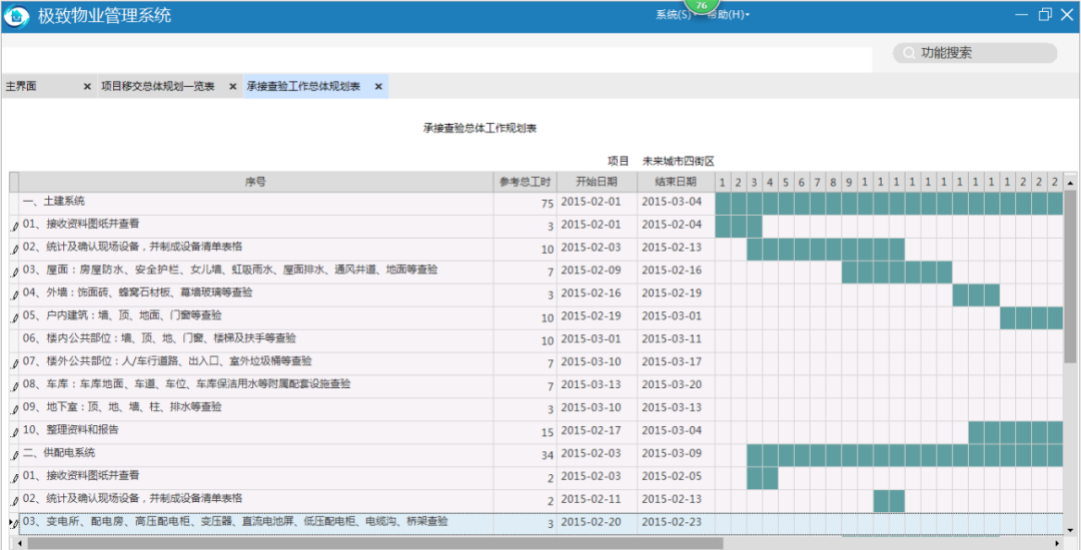Click edit pencil beside 03、屋面 row

coord(14,272)
